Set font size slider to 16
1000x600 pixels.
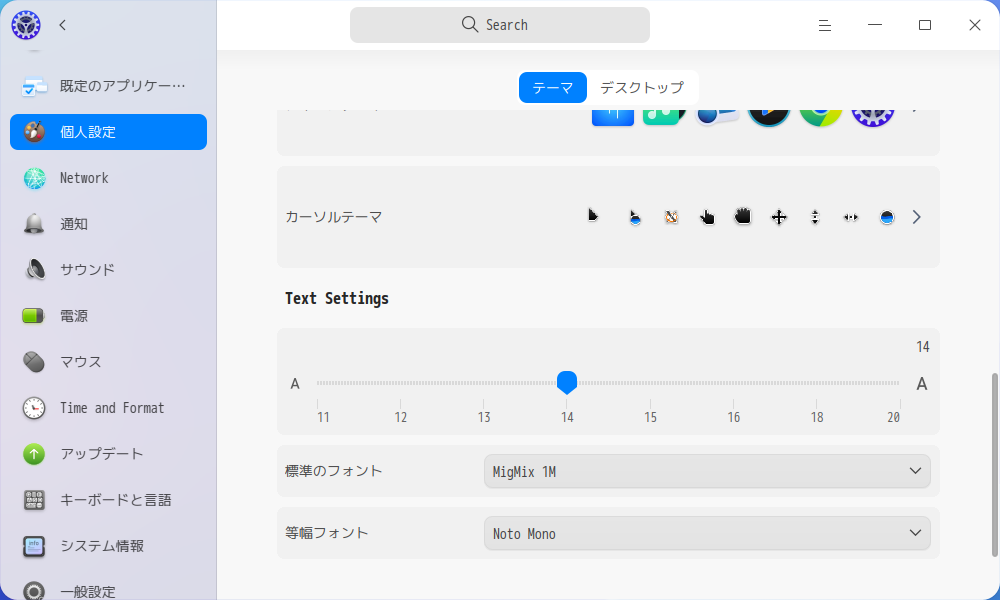734,382
